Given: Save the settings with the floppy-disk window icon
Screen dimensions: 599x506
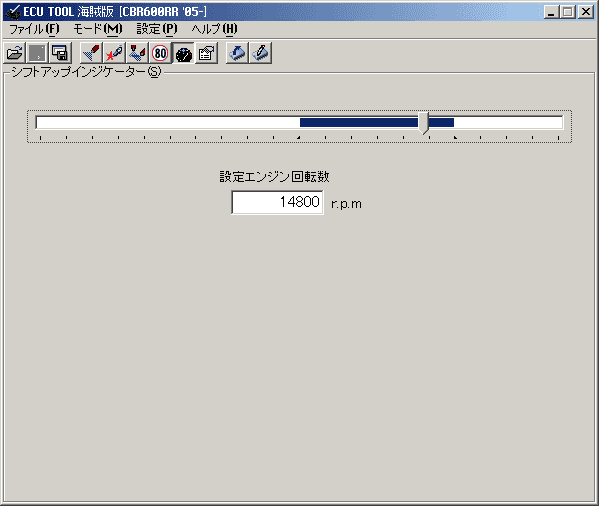Looking at the screenshot, I should pos(60,53).
